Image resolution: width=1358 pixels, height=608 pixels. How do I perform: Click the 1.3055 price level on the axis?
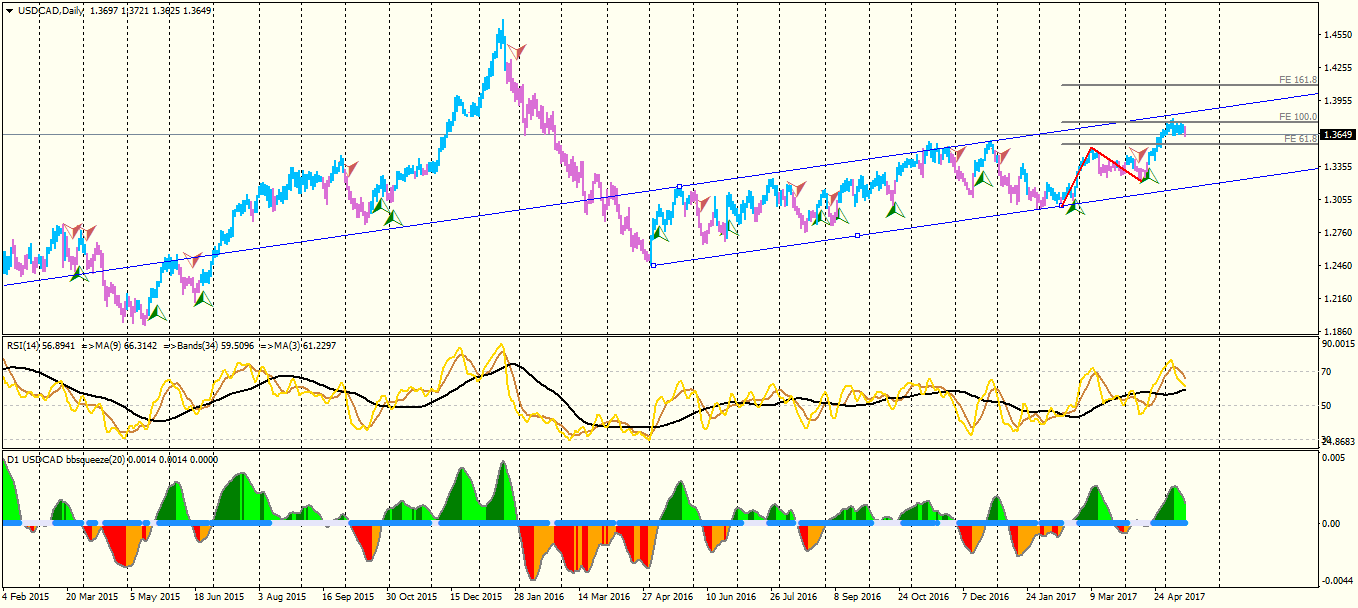coord(1338,200)
